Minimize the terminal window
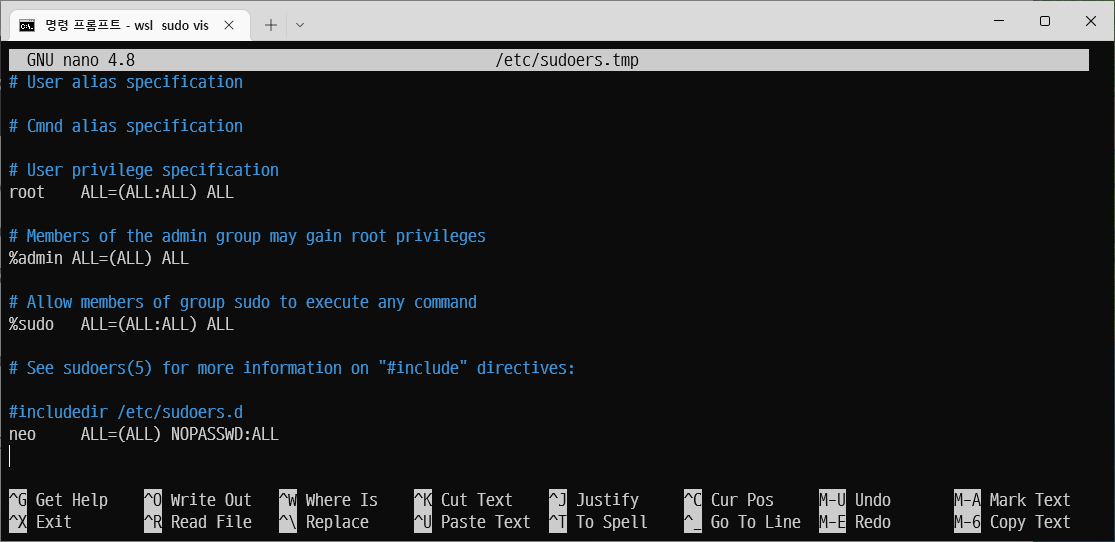 [999, 21]
